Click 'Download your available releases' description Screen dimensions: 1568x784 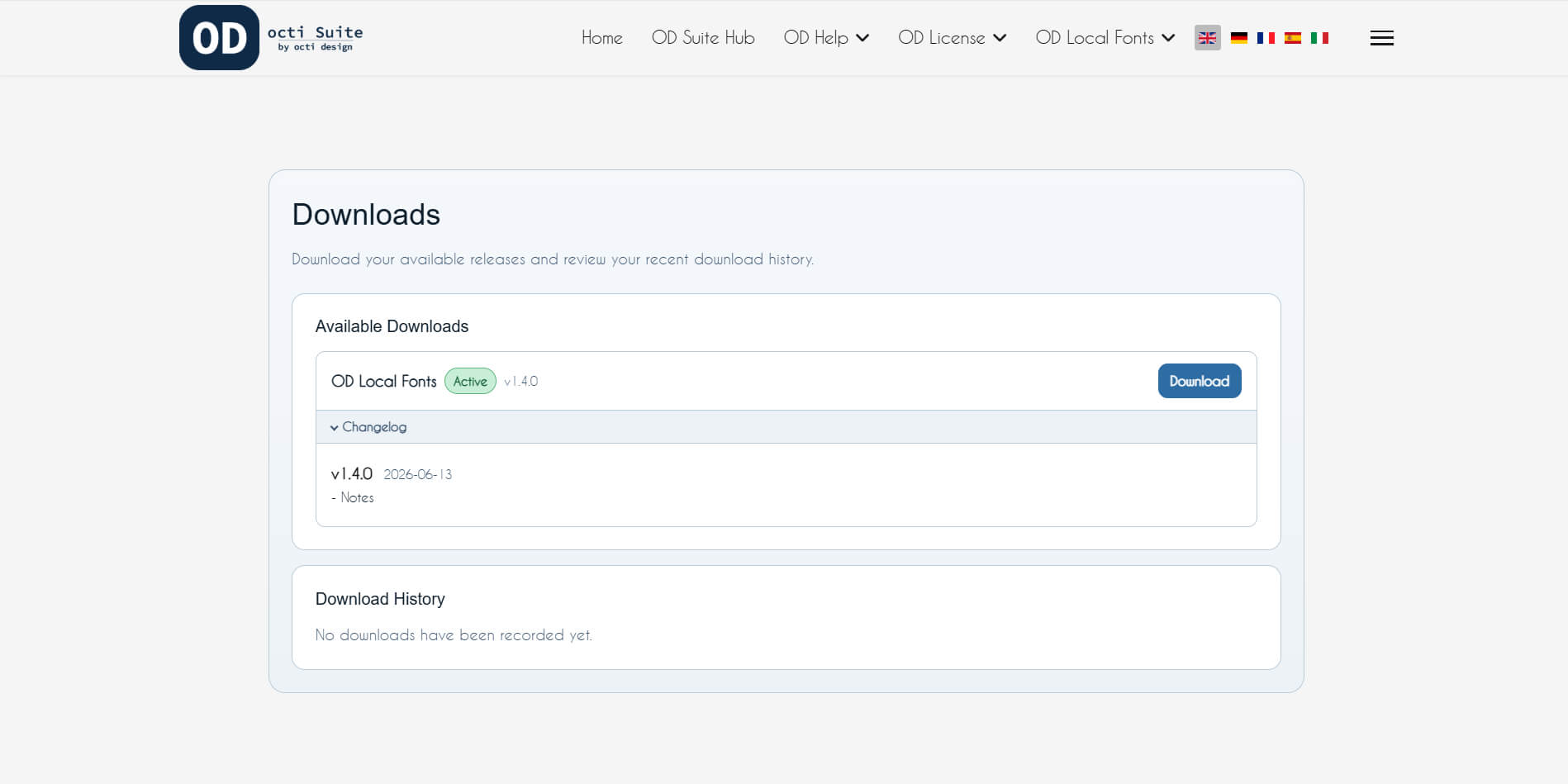(553, 259)
